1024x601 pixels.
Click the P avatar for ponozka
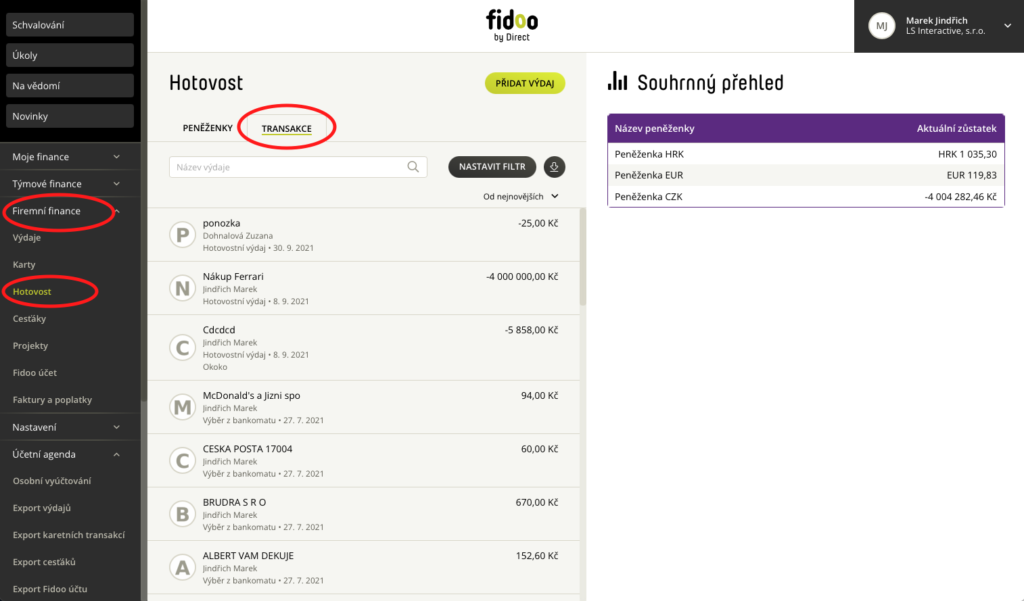(183, 235)
